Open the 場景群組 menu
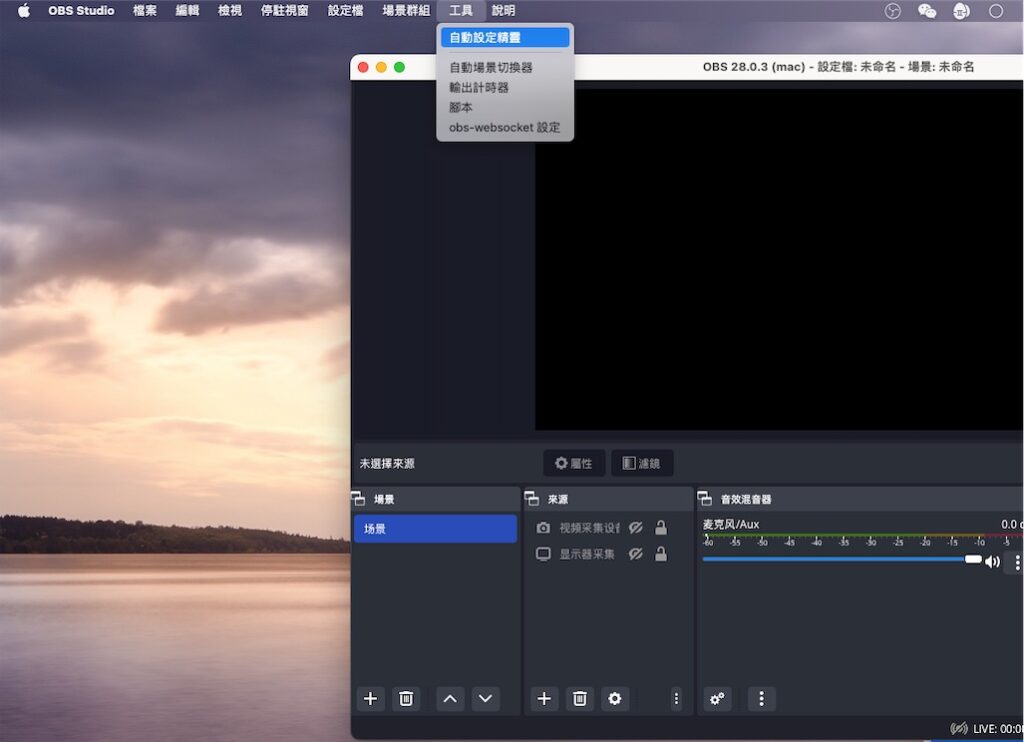 (x=406, y=10)
